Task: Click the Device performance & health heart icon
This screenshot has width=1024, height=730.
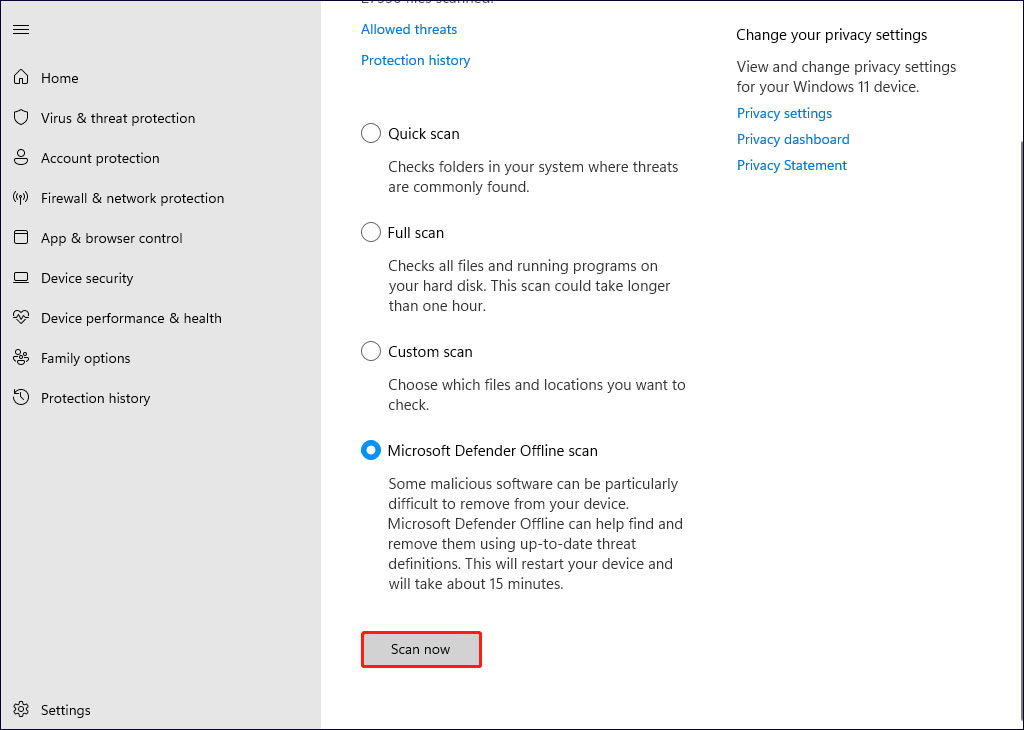Action: [21, 318]
